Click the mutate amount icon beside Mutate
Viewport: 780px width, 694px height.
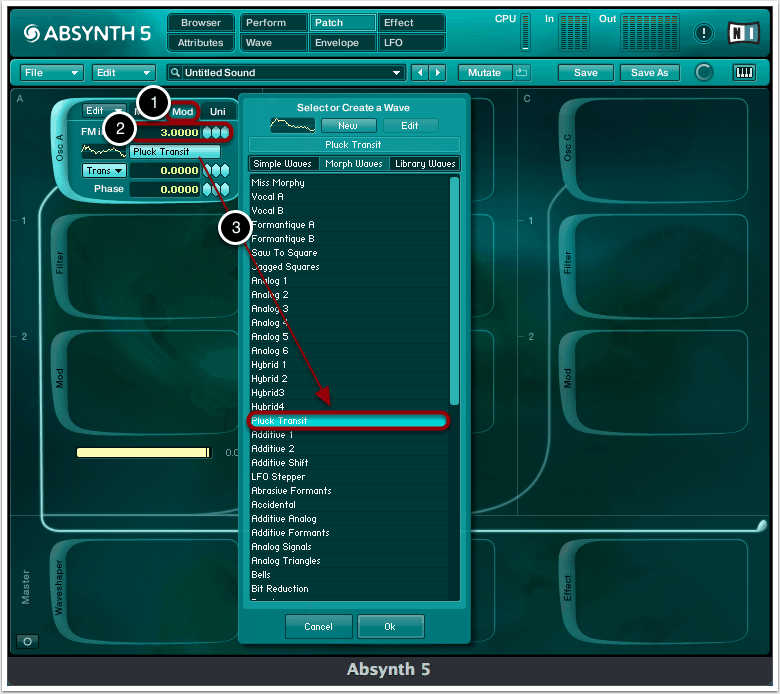pos(522,73)
